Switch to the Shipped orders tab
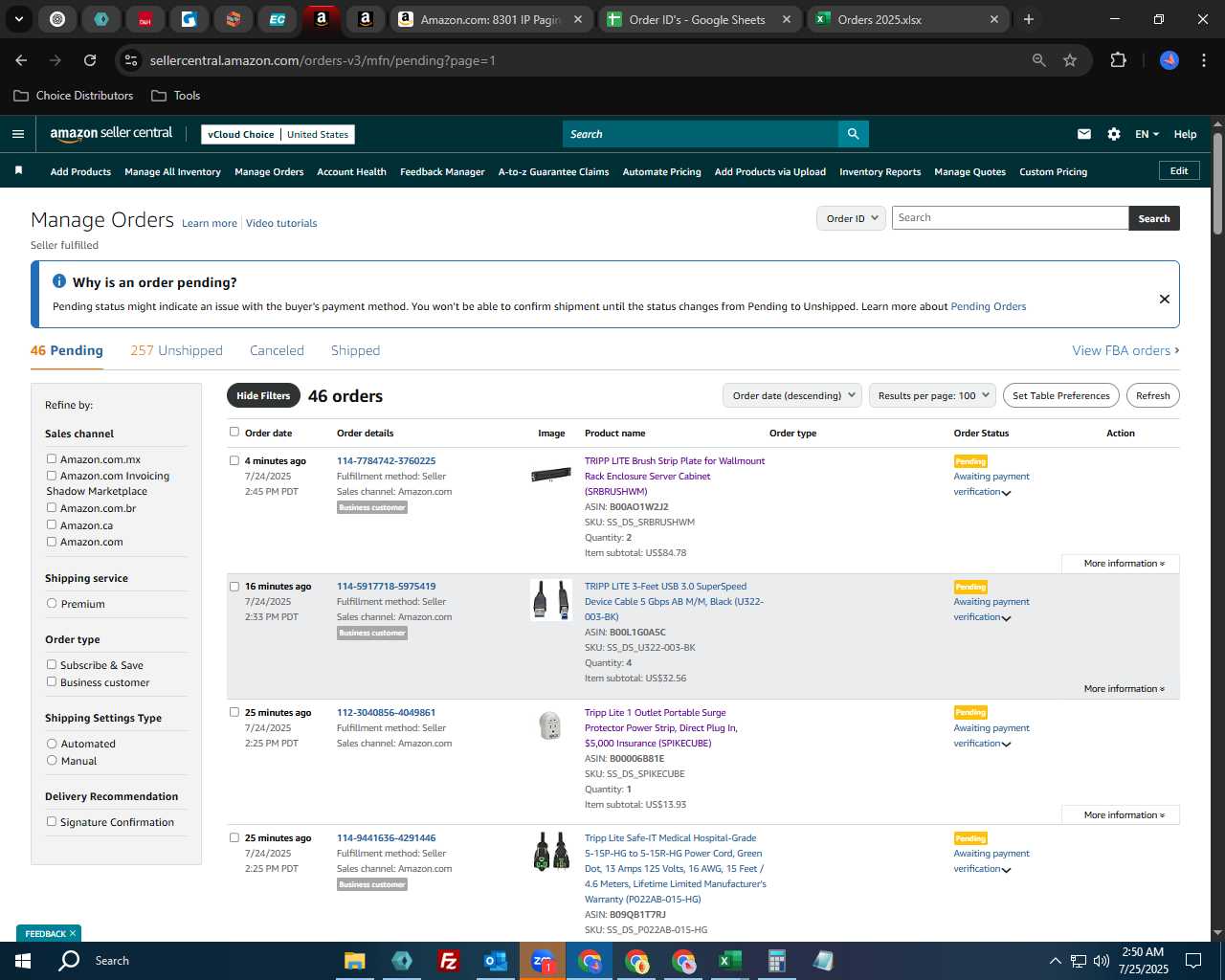Image resolution: width=1225 pixels, height=980 pixels. (355, 350)
